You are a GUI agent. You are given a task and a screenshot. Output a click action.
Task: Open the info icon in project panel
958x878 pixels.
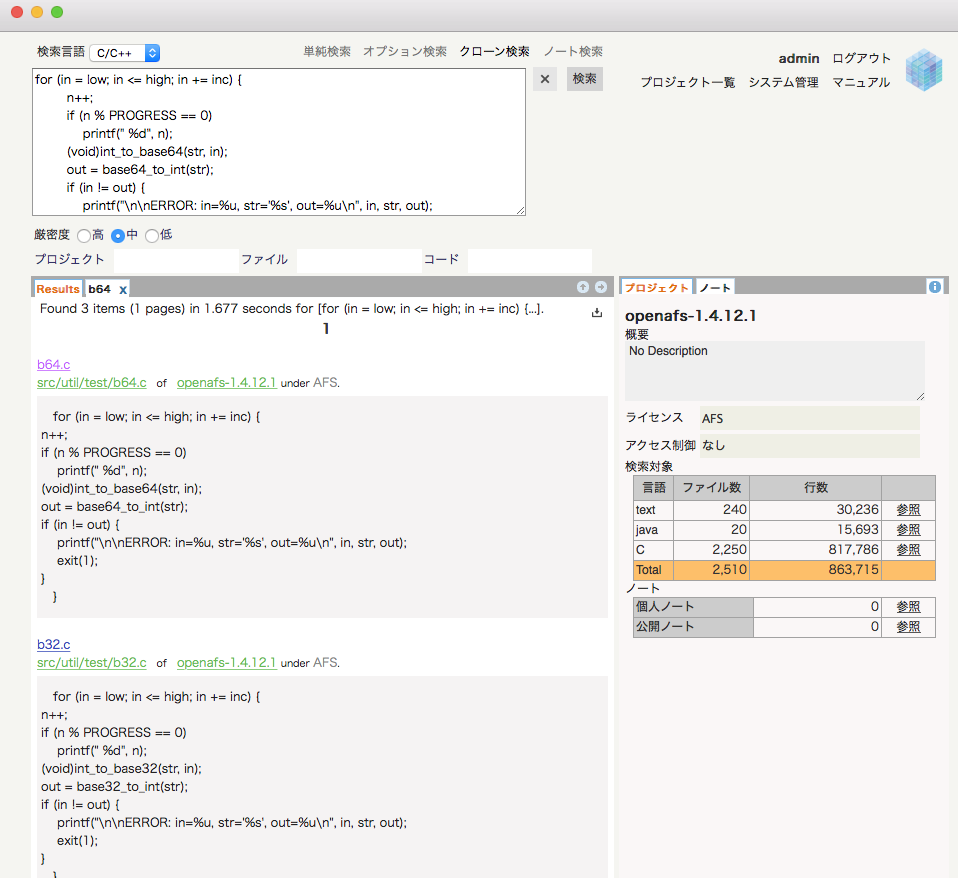[934, 287]
